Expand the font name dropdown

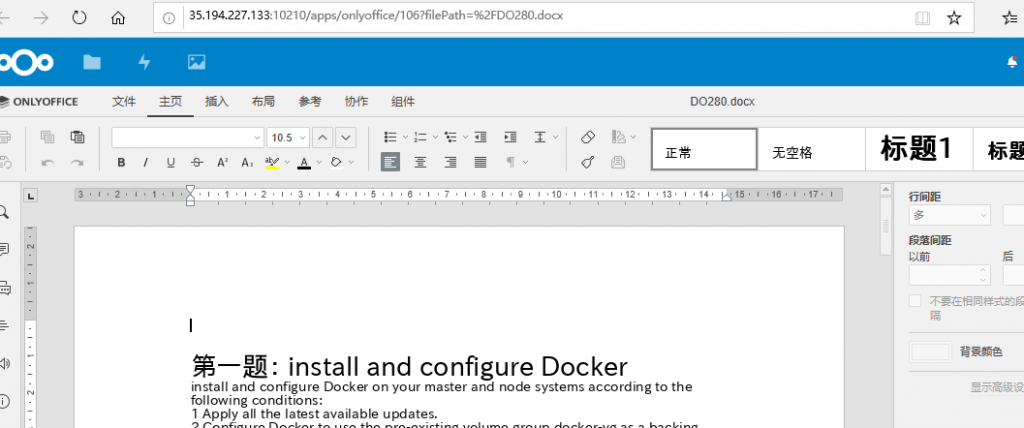(x=255, y=137)
